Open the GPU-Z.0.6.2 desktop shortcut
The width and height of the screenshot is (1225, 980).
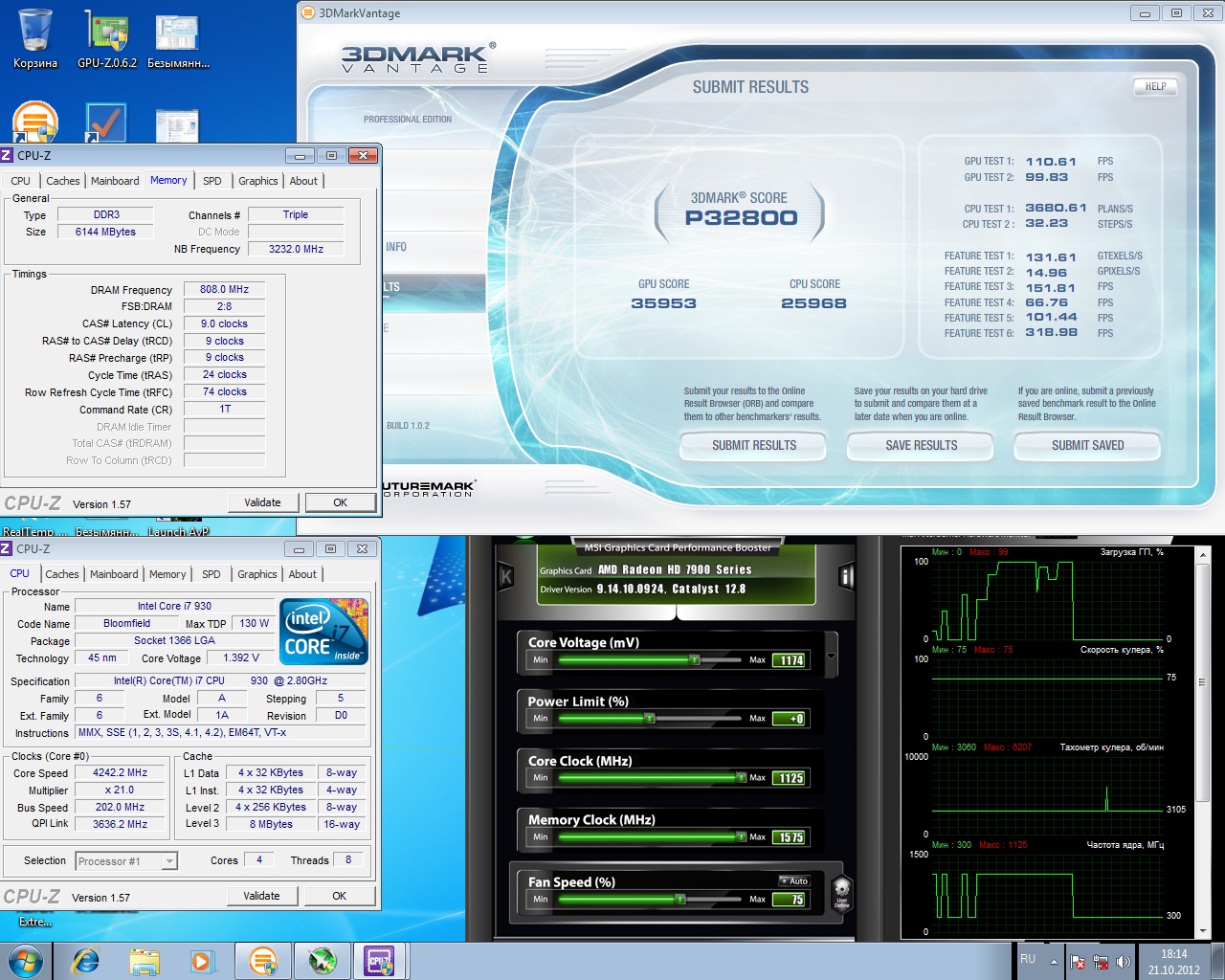(106, 38)
